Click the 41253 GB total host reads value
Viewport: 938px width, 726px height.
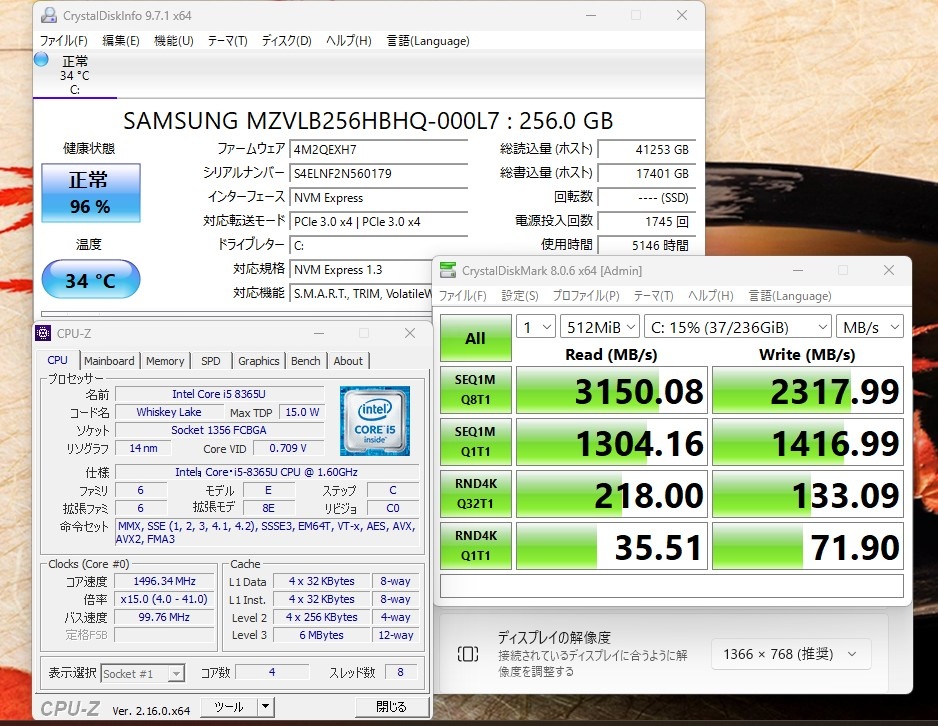click(x=647, y=150)
